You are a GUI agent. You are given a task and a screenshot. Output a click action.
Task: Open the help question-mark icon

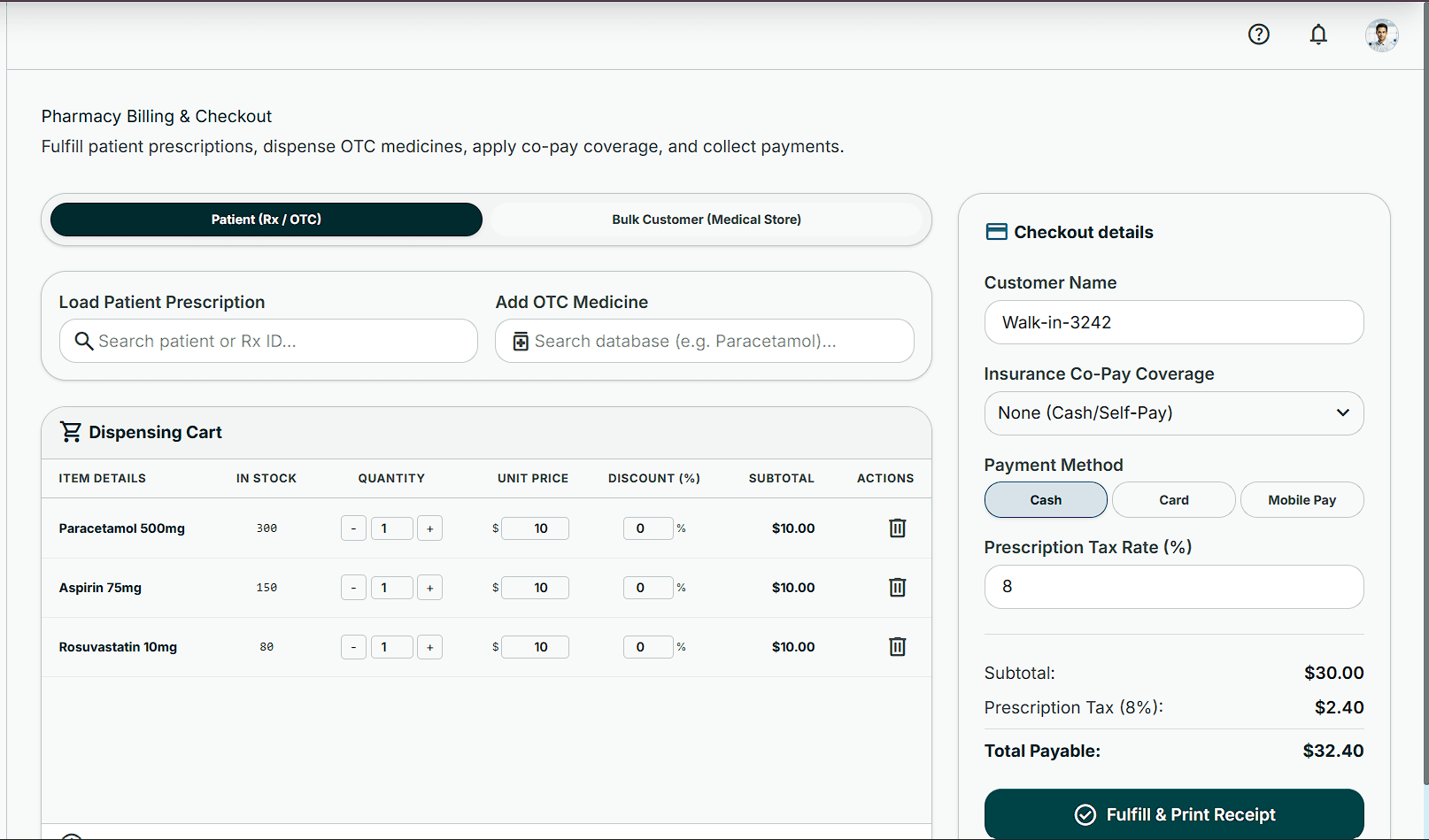coord(1258,35)
